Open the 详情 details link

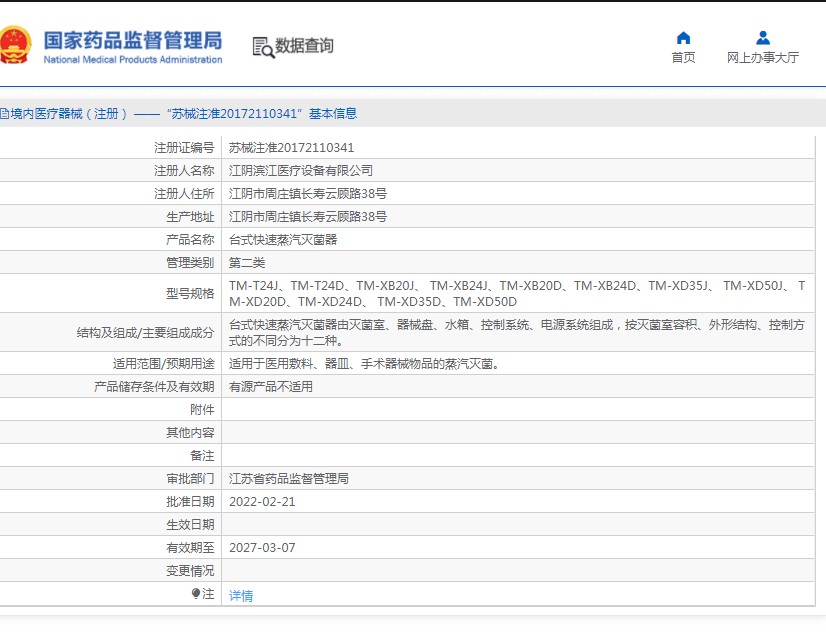[x=241, y=595]
